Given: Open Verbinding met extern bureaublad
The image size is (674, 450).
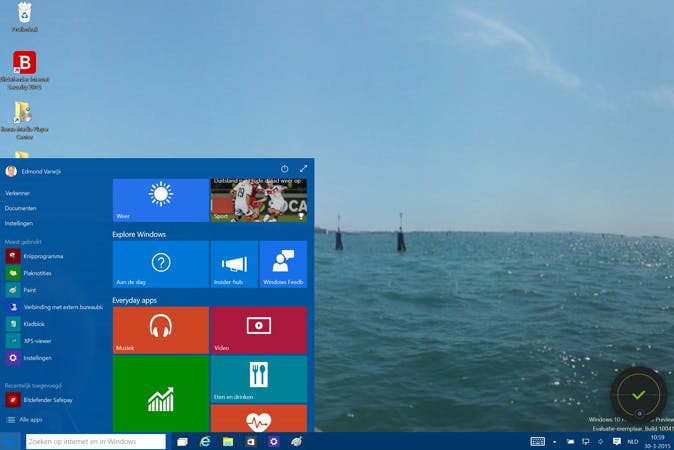Looking at the screenshot, I should [54, 307].
